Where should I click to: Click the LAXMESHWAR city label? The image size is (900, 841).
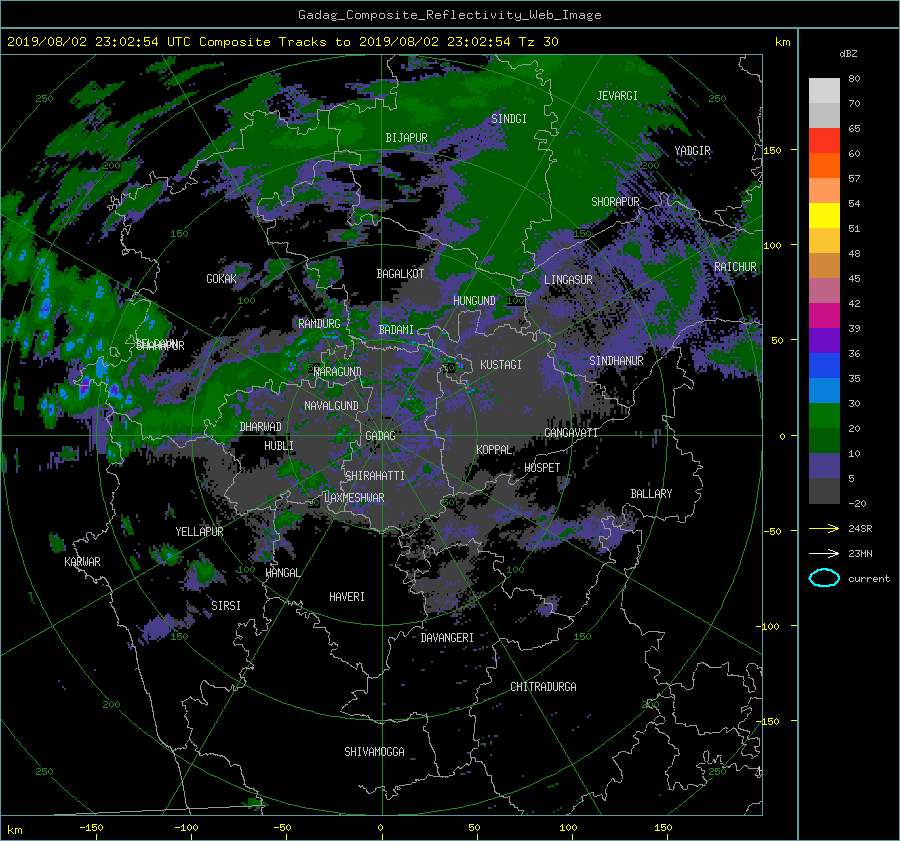click(x=354, y=498)
